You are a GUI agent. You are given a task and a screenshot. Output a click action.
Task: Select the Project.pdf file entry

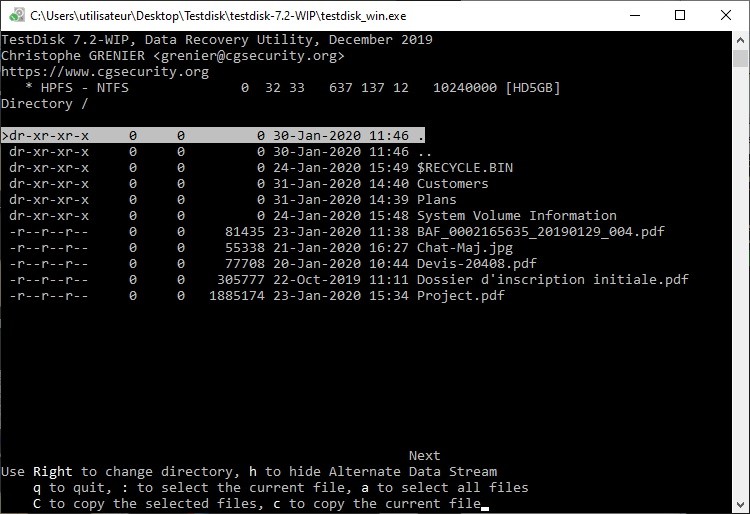pos(460,295)
